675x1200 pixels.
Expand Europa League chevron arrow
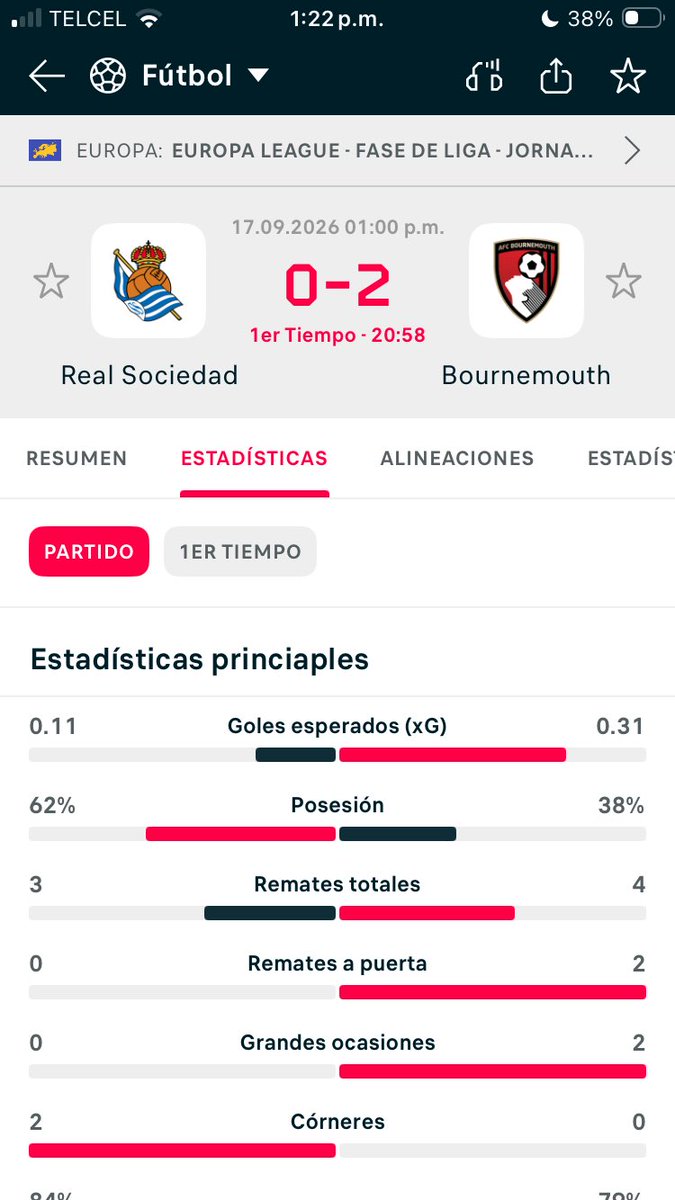[x=632, y=151]
